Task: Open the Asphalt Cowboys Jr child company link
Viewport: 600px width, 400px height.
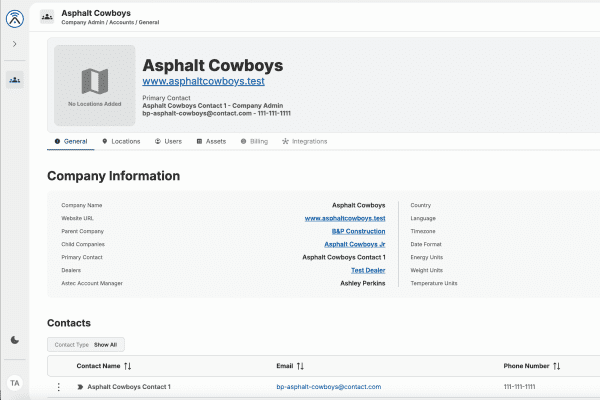Action: [355, 244]
